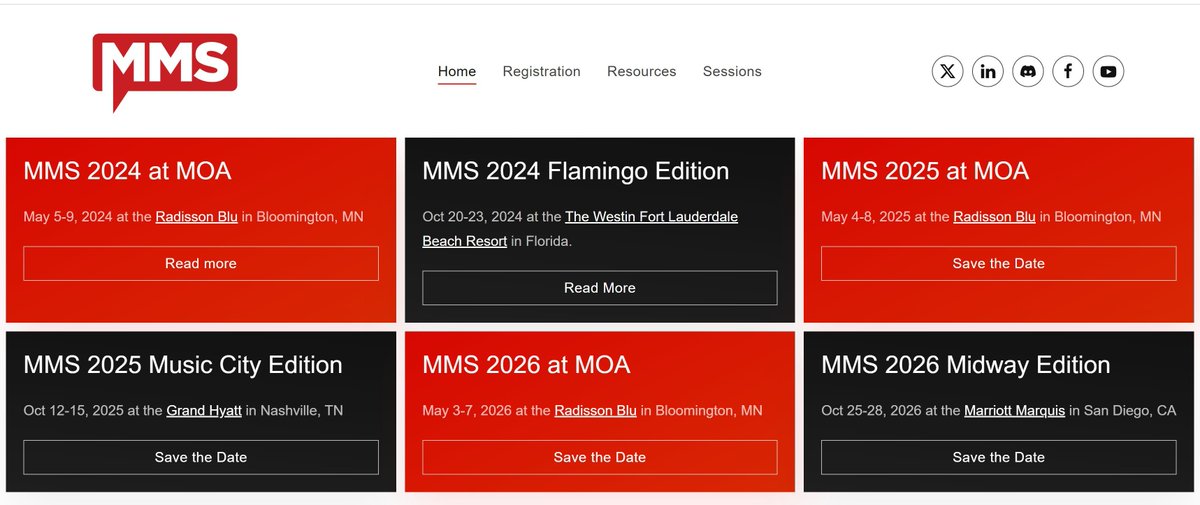Open the Resources nav item
Screen dimensions: 1200x505
click(642, 71)
